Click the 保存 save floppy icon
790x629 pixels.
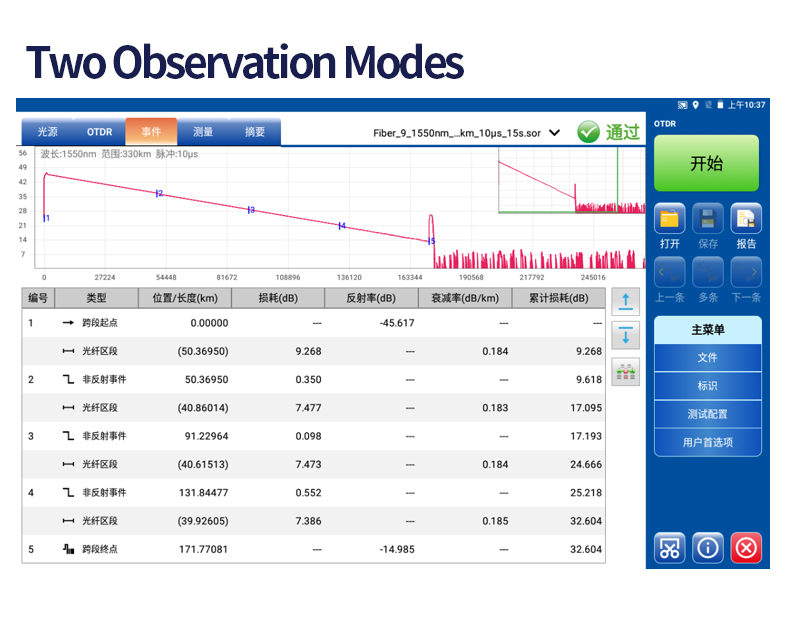tap(708, 219)
